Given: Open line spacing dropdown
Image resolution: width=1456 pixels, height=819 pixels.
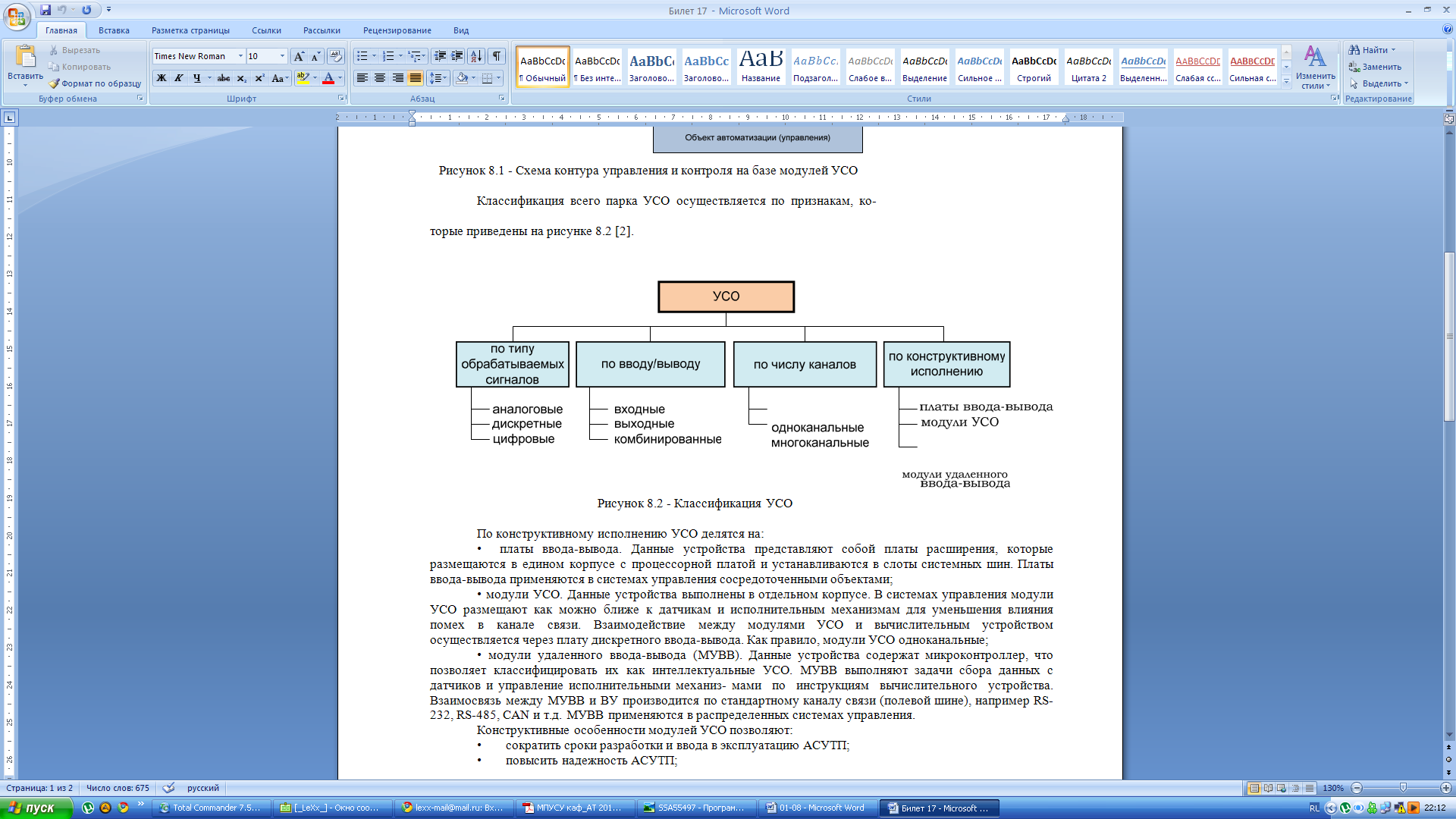Looking at the screenshot, I should coord(438,78).
